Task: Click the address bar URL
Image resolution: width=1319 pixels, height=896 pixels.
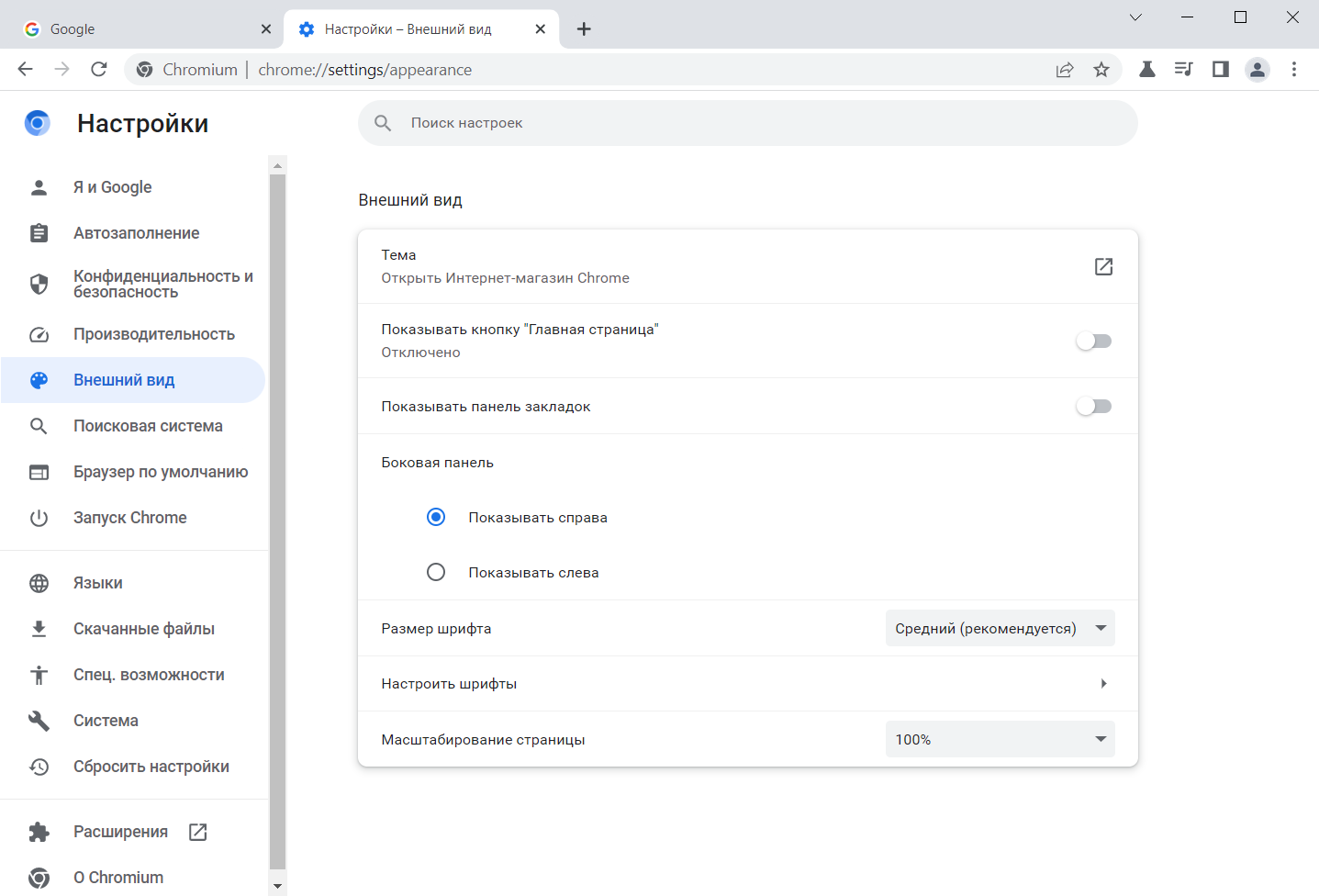Action: (365, 70)
